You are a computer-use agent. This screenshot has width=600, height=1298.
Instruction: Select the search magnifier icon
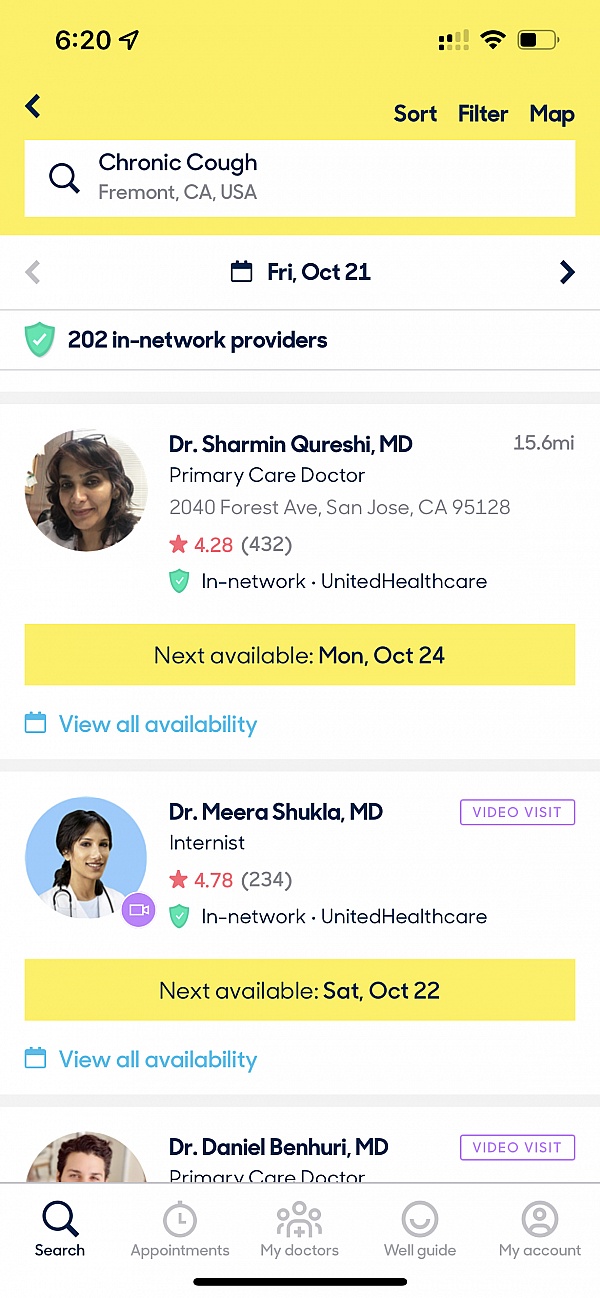pyautogui.click(x=63, y=177)
